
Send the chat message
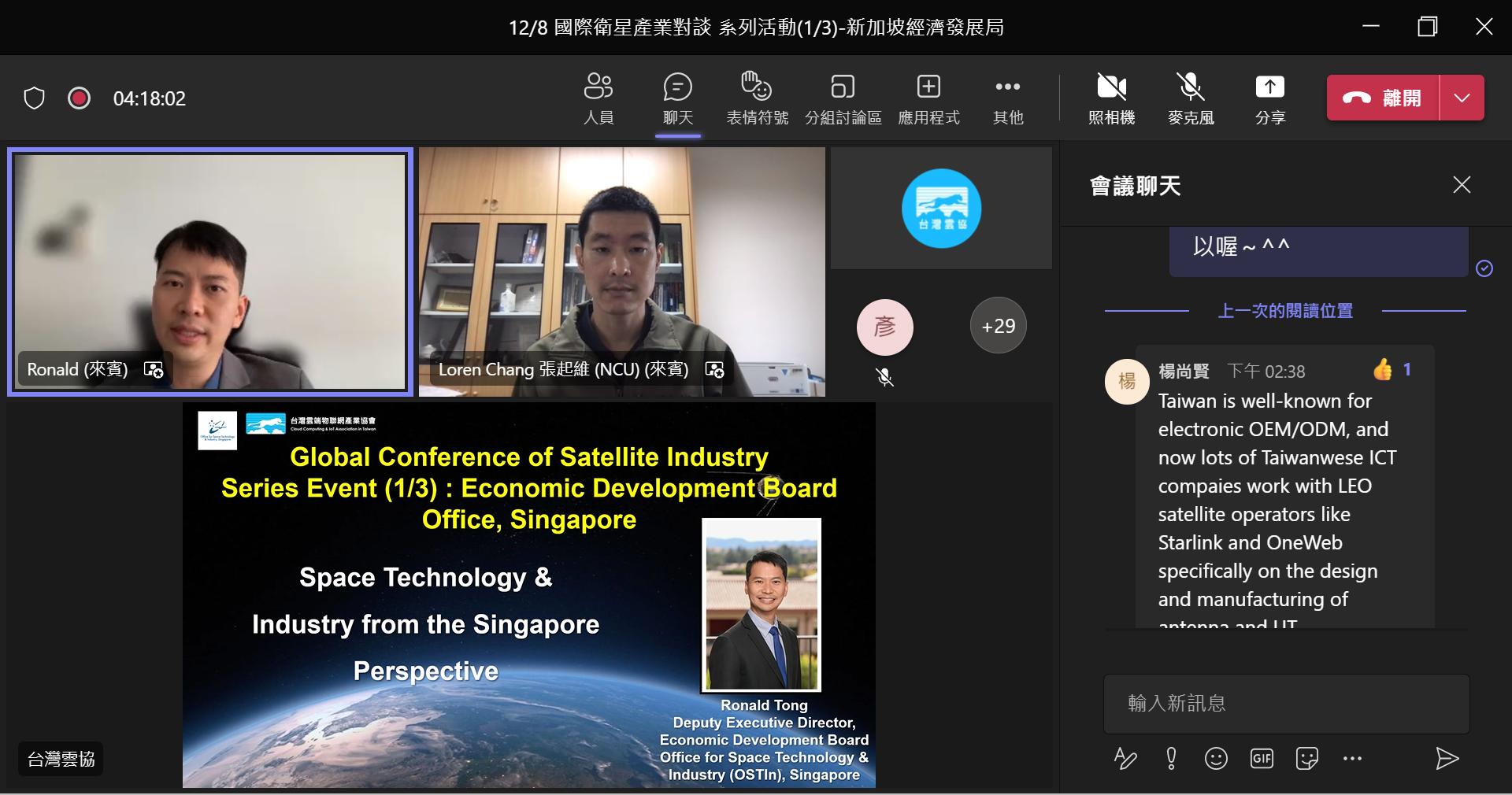pos(1447,759)
